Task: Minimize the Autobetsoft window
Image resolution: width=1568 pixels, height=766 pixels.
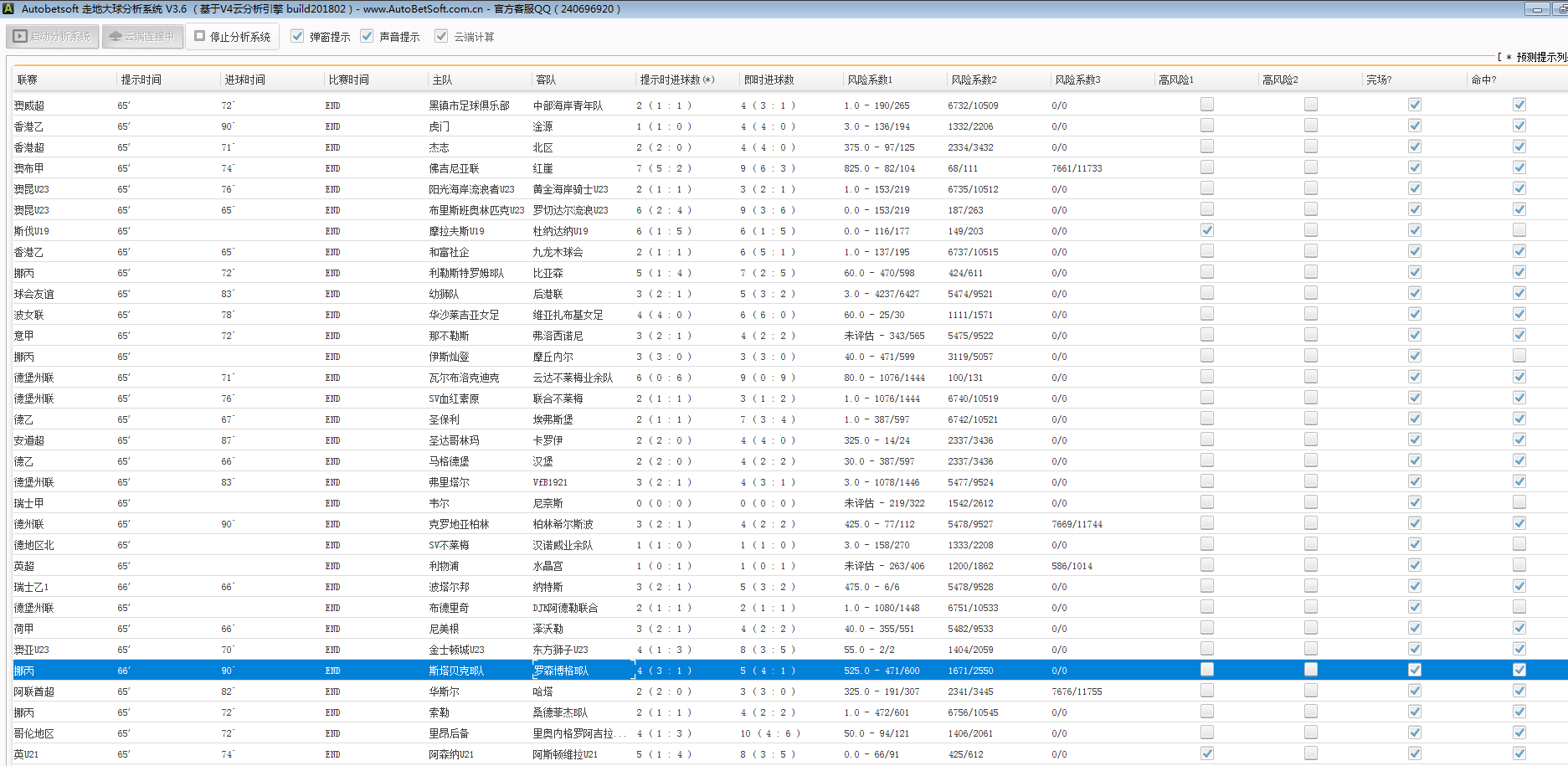Action: [x=1536, y=9]
